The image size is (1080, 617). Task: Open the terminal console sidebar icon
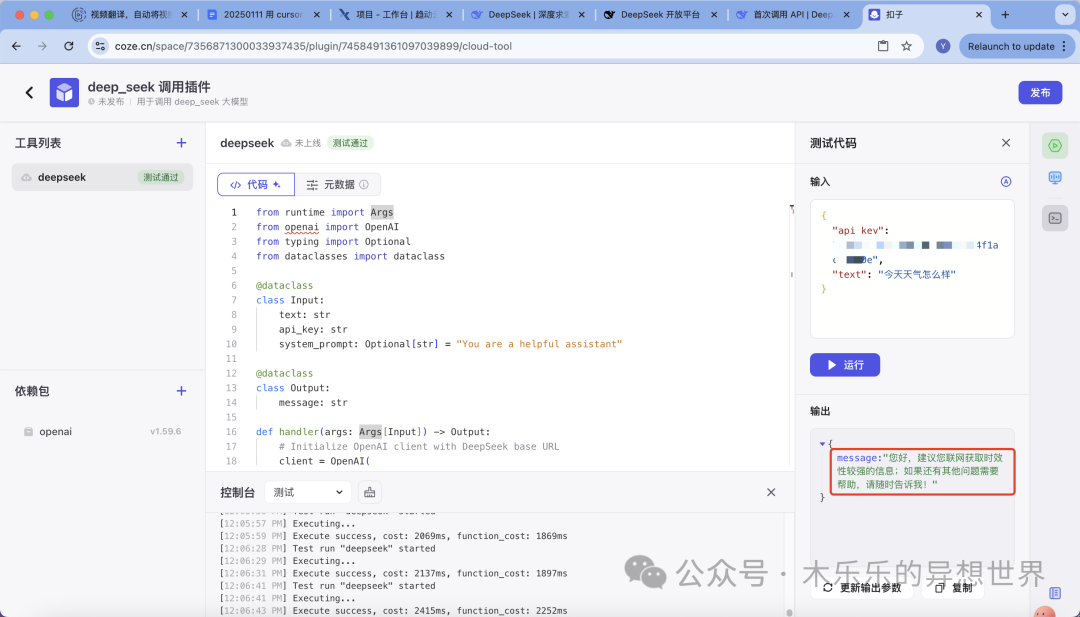point(1054,217)
